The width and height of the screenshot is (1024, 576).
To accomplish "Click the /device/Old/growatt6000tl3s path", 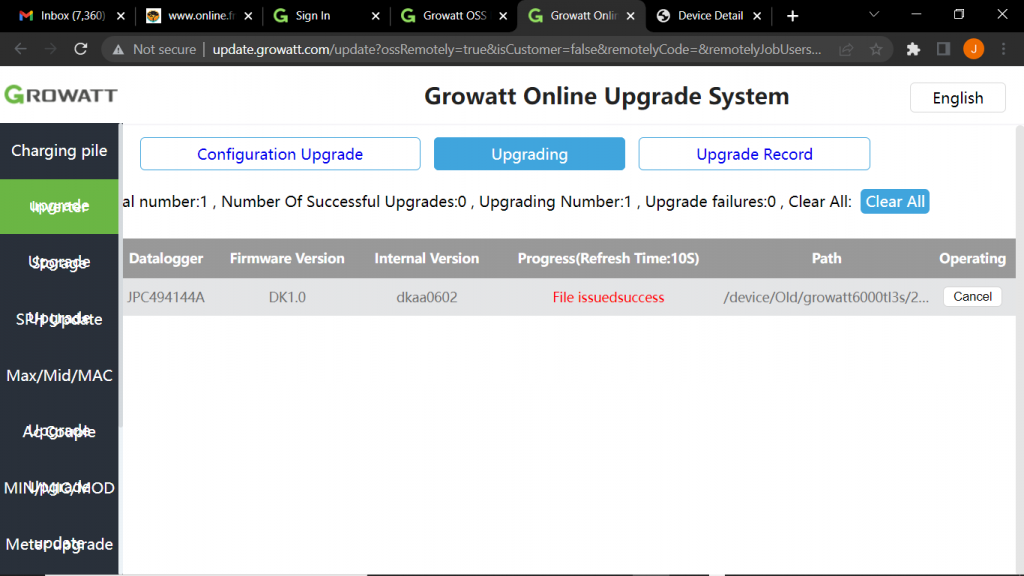I will pos(826,297).
